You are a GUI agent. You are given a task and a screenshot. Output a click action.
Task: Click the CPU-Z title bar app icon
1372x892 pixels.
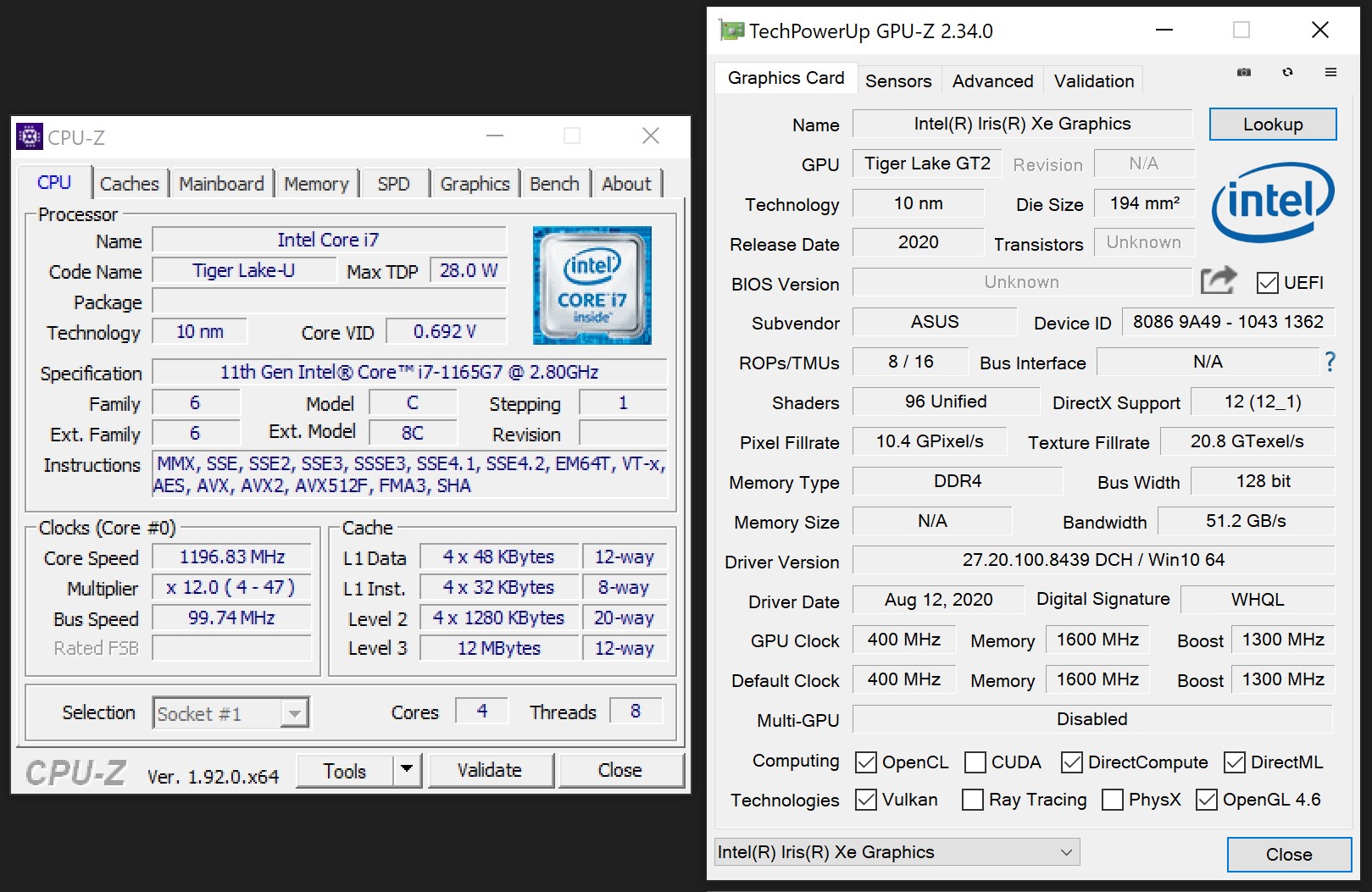(30, 136)
